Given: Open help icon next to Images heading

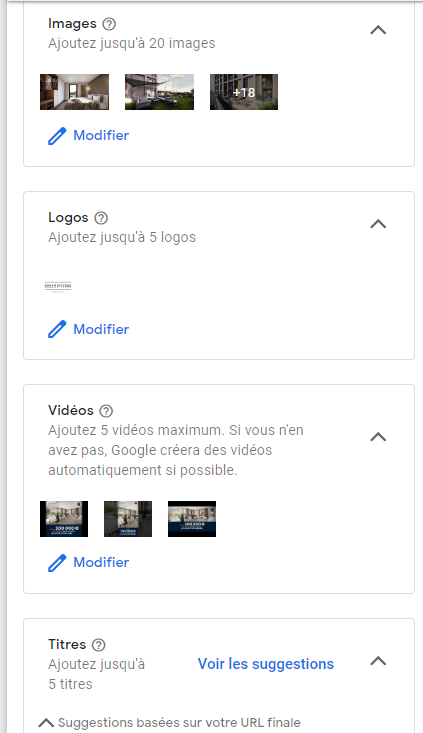Looking at the screenshot, I should tap(109, 24).
